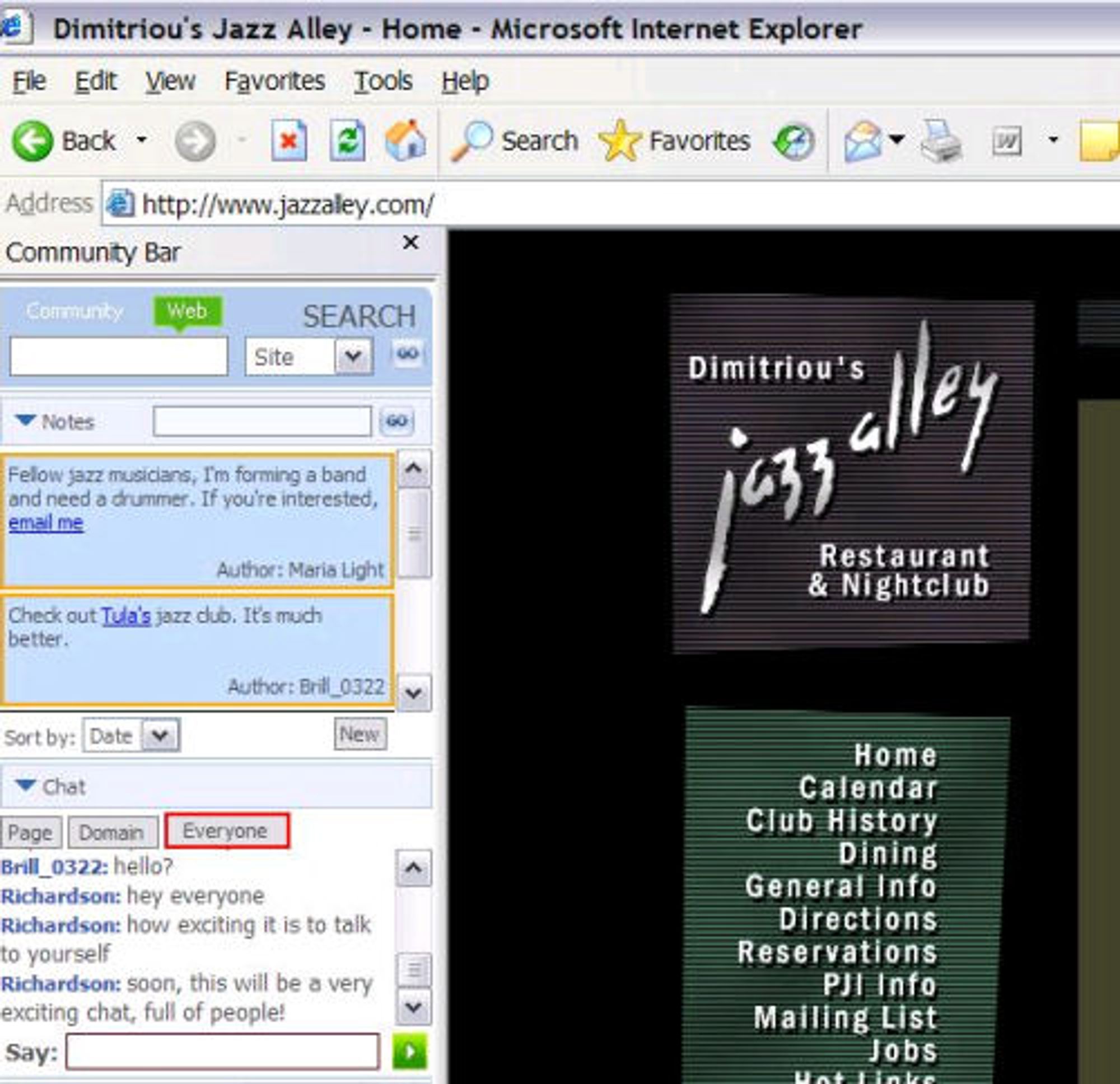
Task: Open the Tools menu
Action: coord(383,81)
